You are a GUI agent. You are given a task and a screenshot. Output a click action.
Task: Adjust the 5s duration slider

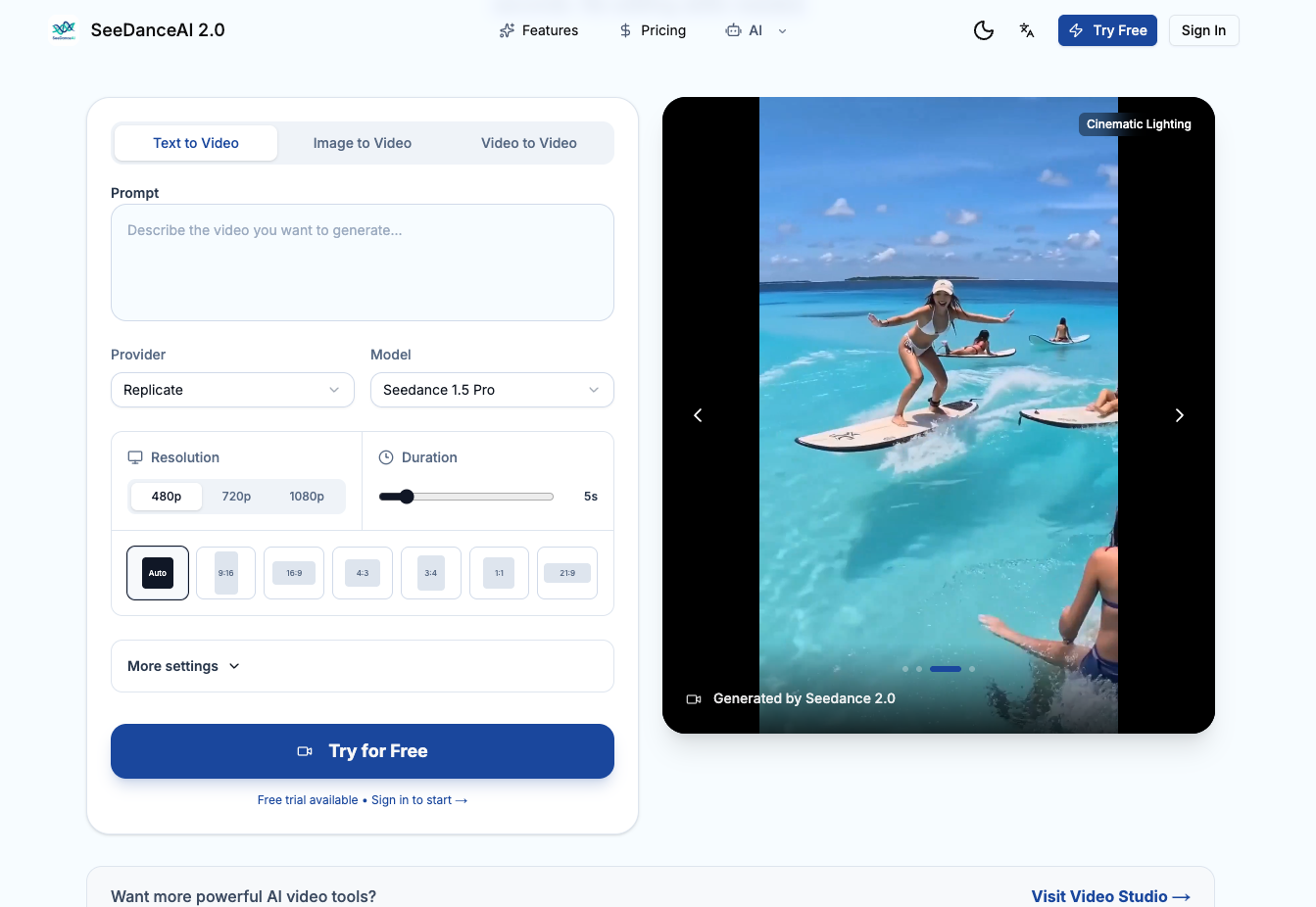click(408, 496)
